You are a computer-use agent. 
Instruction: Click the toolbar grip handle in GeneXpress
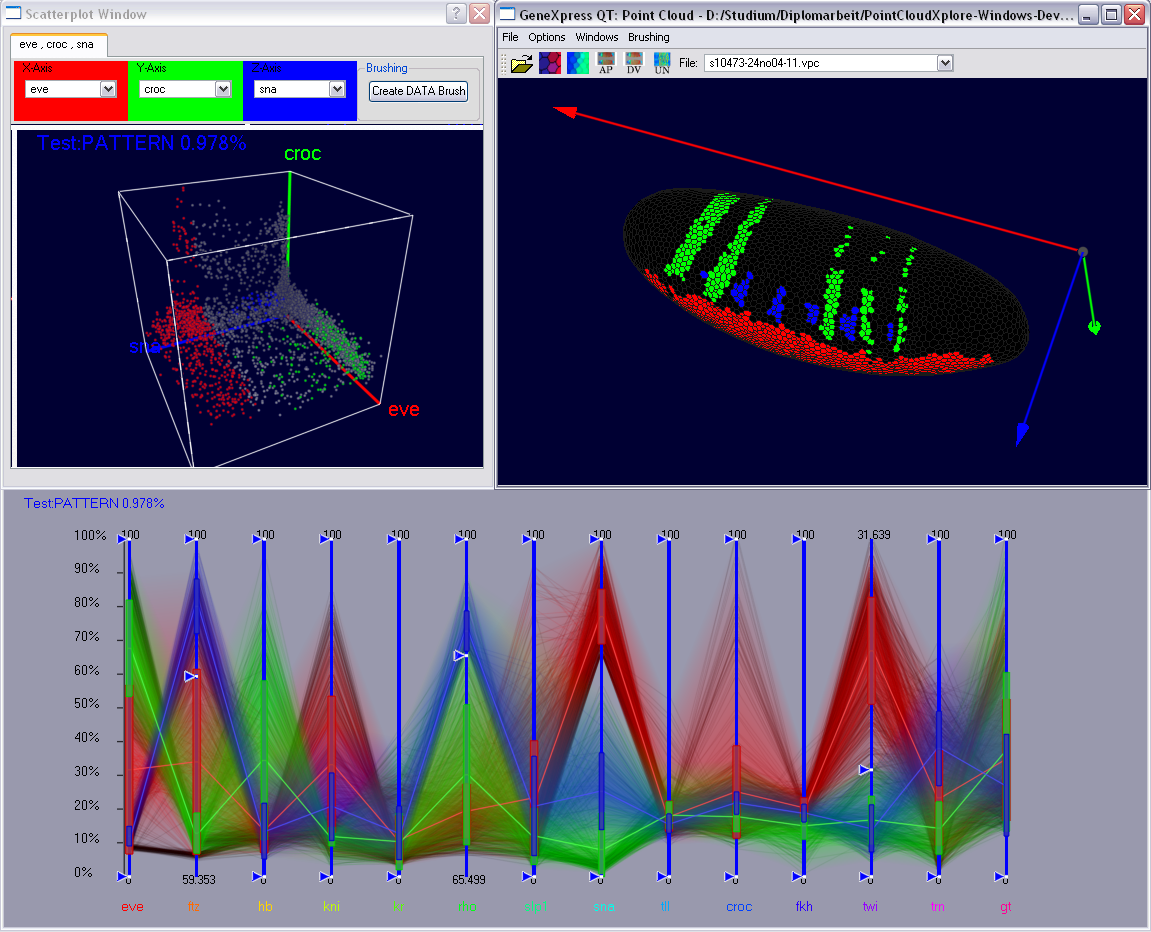504,63
